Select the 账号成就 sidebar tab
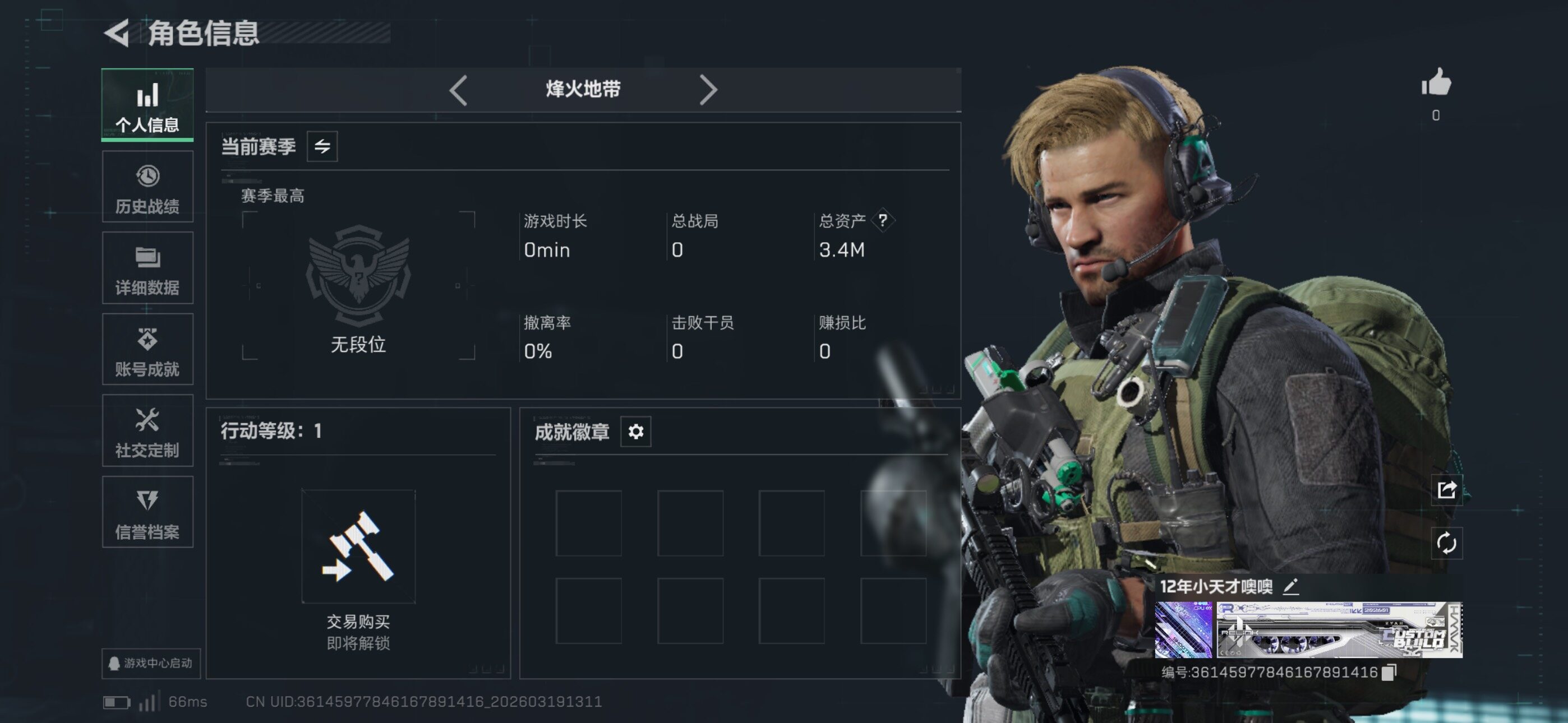1568x723 pixels. click(147, 349)
